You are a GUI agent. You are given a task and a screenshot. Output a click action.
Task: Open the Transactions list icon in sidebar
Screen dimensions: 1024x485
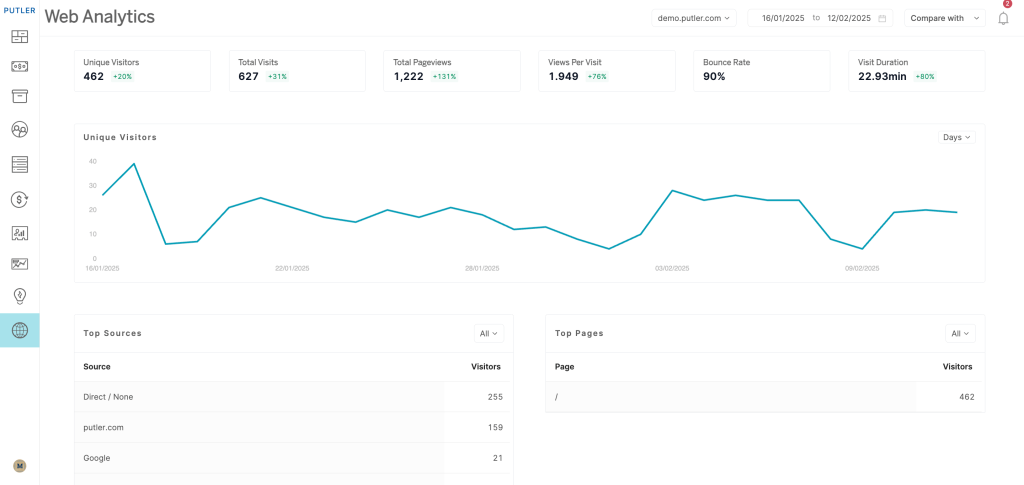pyautogui.click(x=19, y=164)
